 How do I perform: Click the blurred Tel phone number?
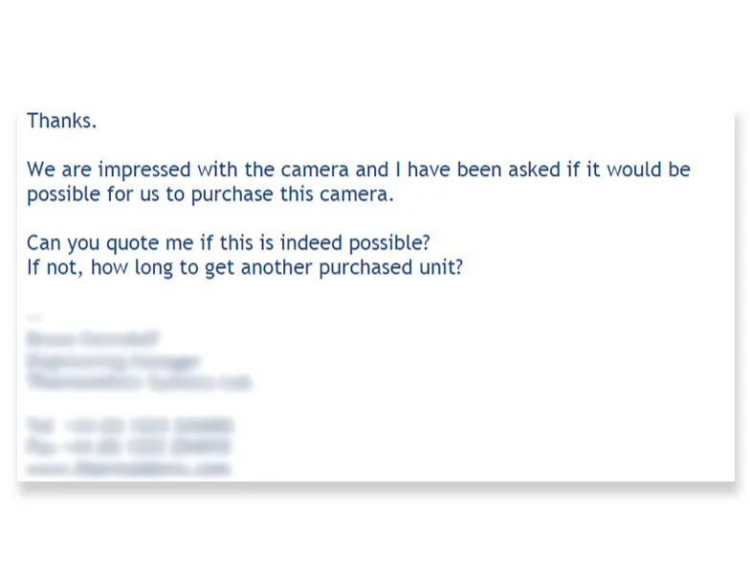click(130, 425)
